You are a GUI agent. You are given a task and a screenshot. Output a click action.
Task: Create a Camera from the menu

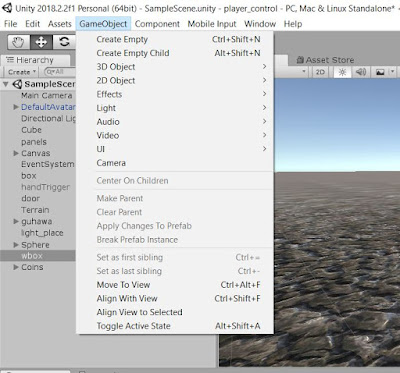[x=175, y=163]
